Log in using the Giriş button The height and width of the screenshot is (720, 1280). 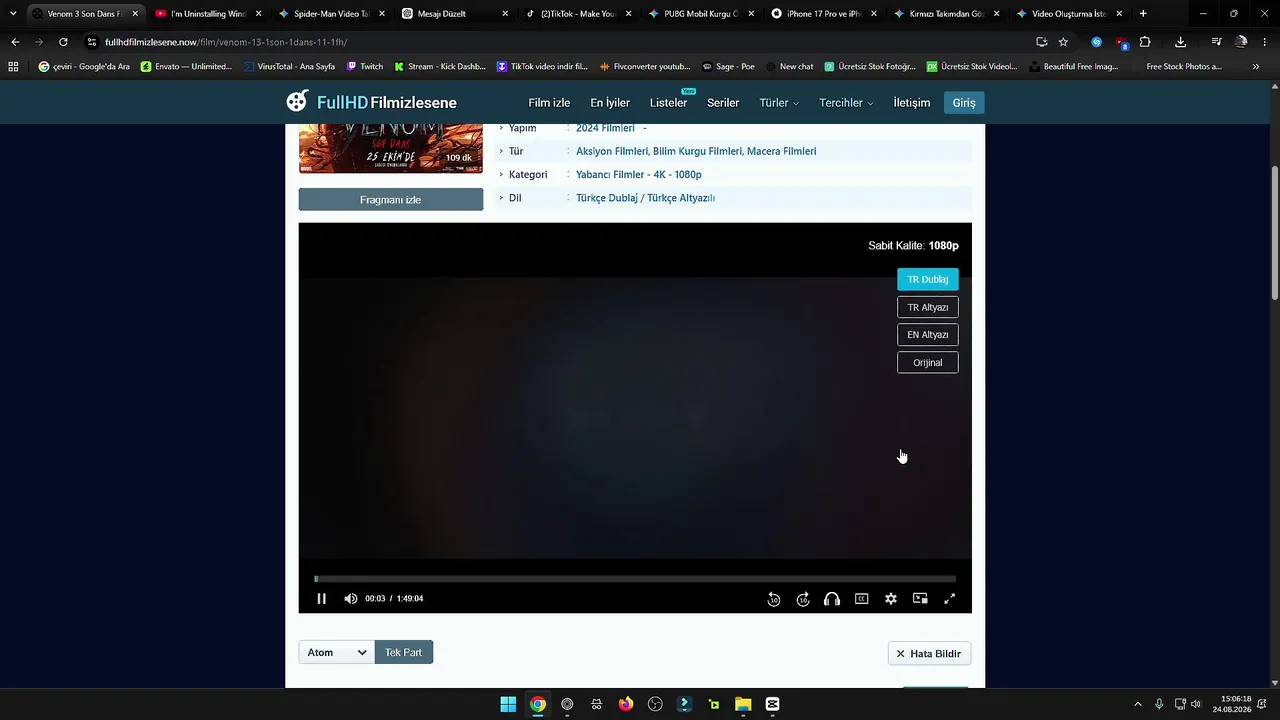click(964, 103)
